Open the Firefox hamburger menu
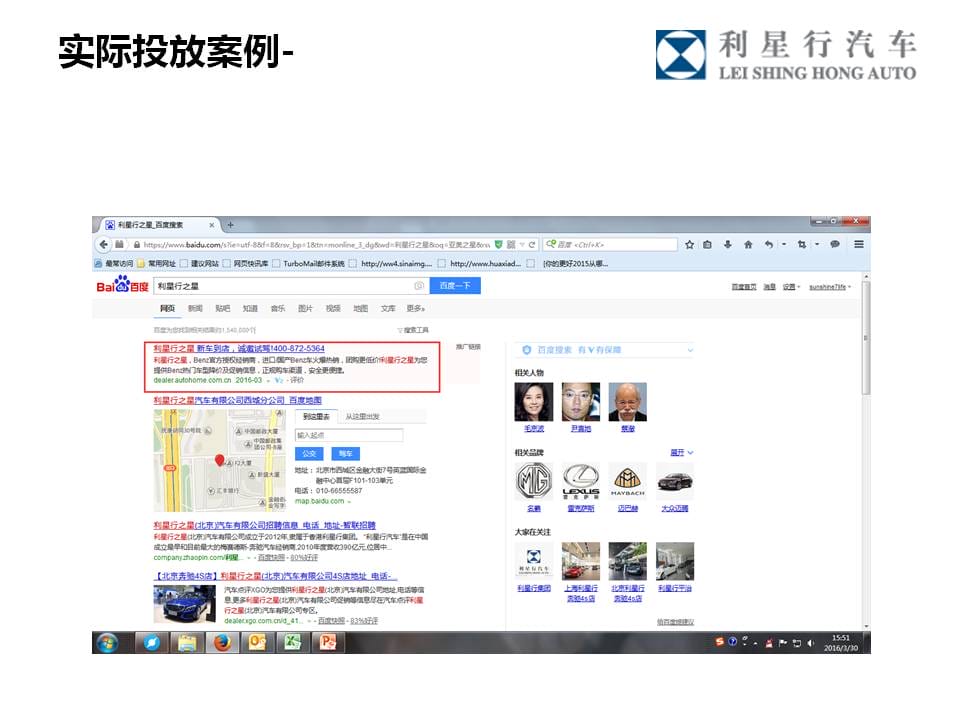 [x=859, y=244]
